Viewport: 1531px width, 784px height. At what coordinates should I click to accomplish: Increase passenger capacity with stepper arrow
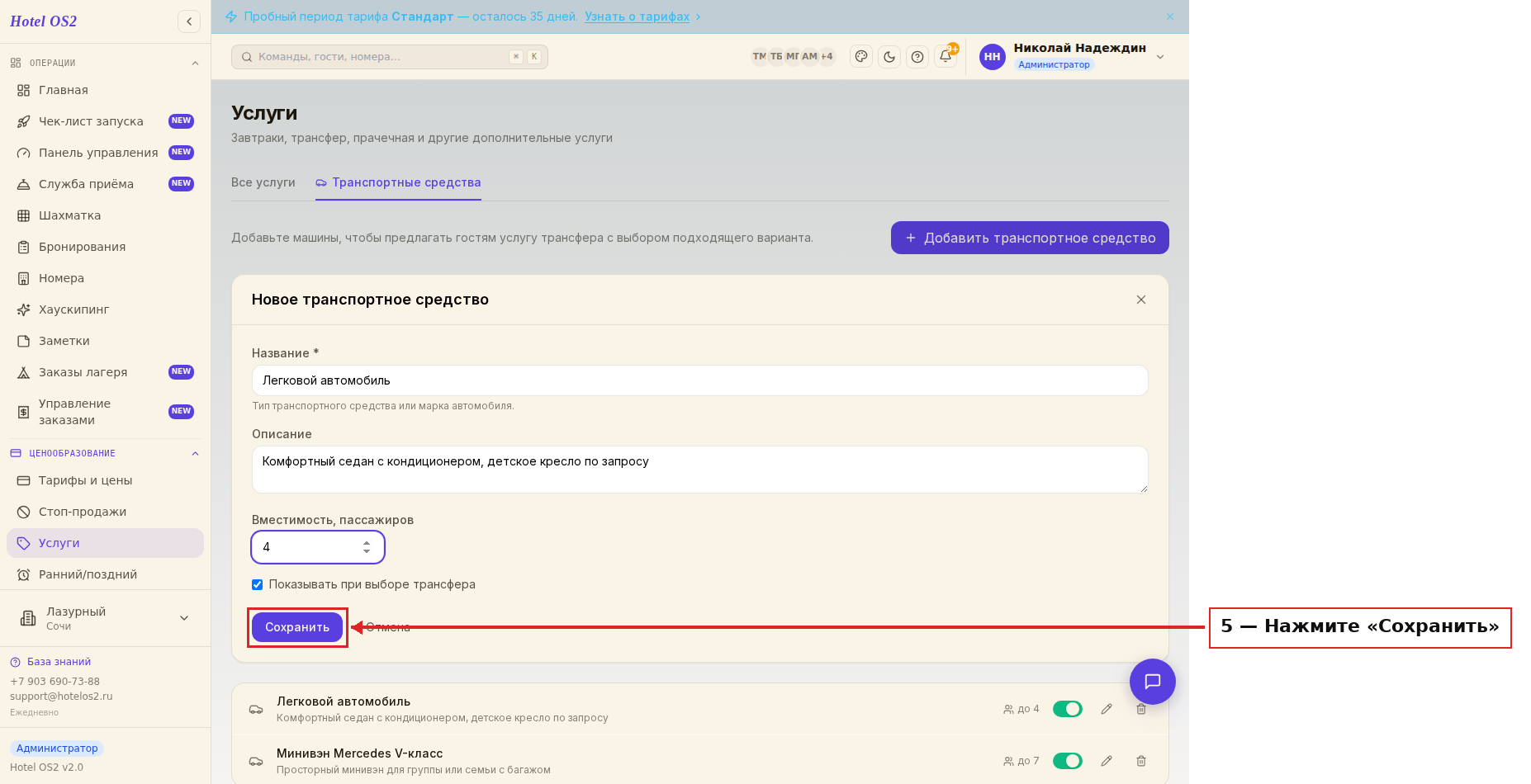pyautogui.click(x=367, y=543)
